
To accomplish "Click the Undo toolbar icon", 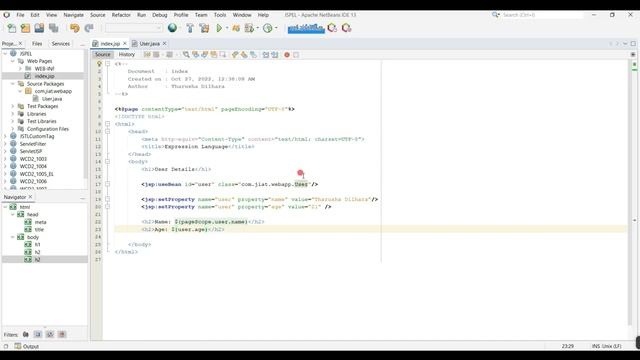I will click(74, 28).
